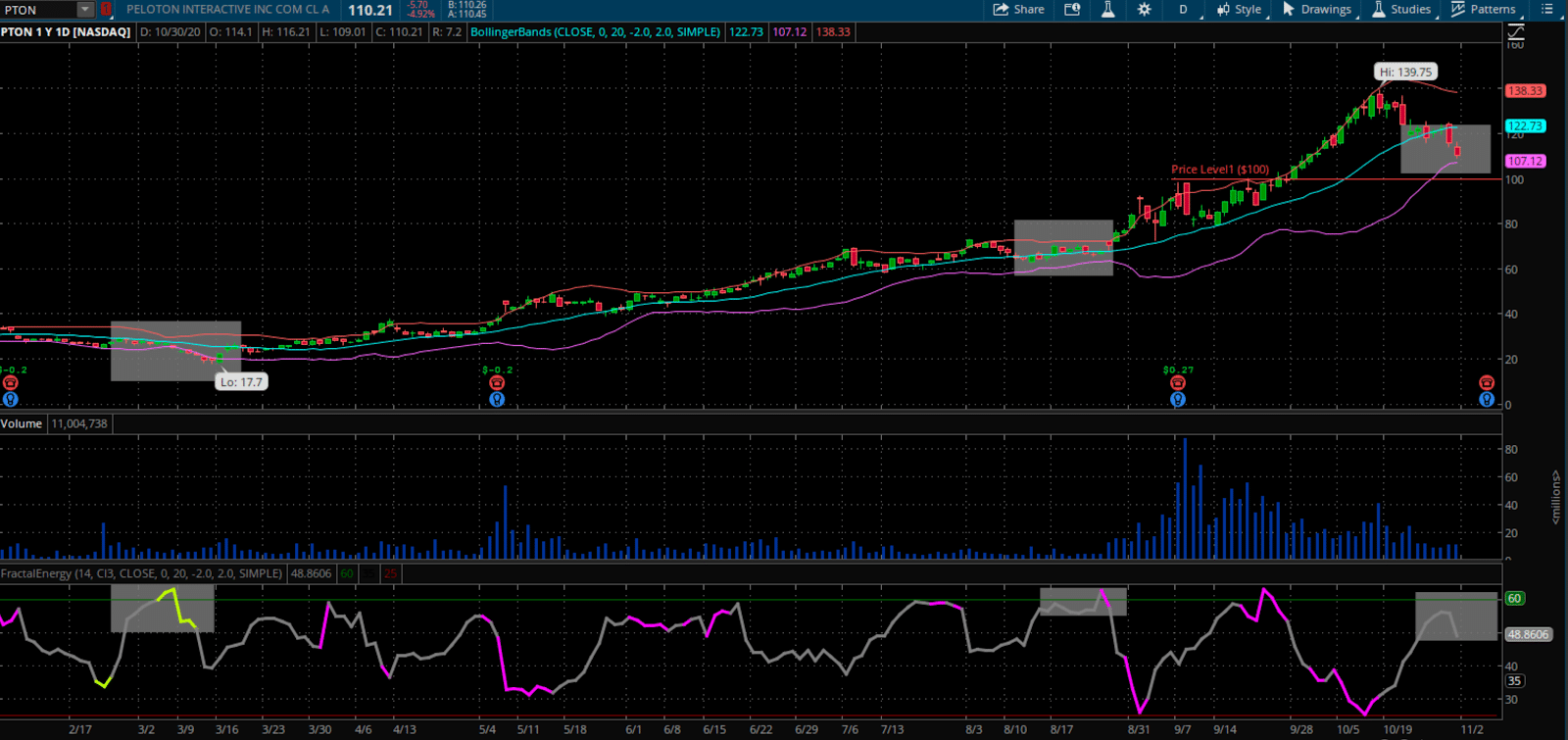Click the FractalEnergy value 48.8606 in header
1568x740 pixels.
pyautogui.click(x=312, y=573)
